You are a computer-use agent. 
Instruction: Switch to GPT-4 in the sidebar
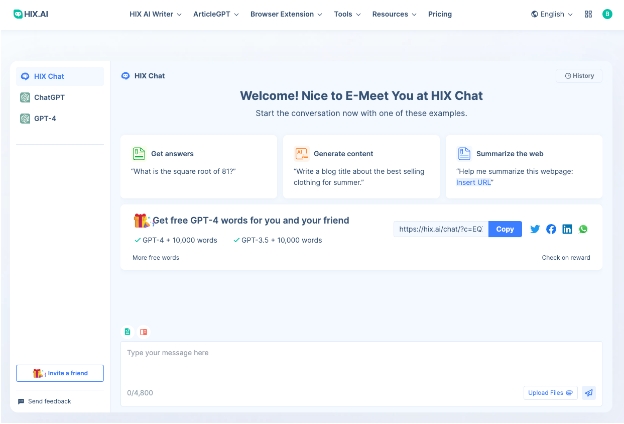[x=60, y=118]
